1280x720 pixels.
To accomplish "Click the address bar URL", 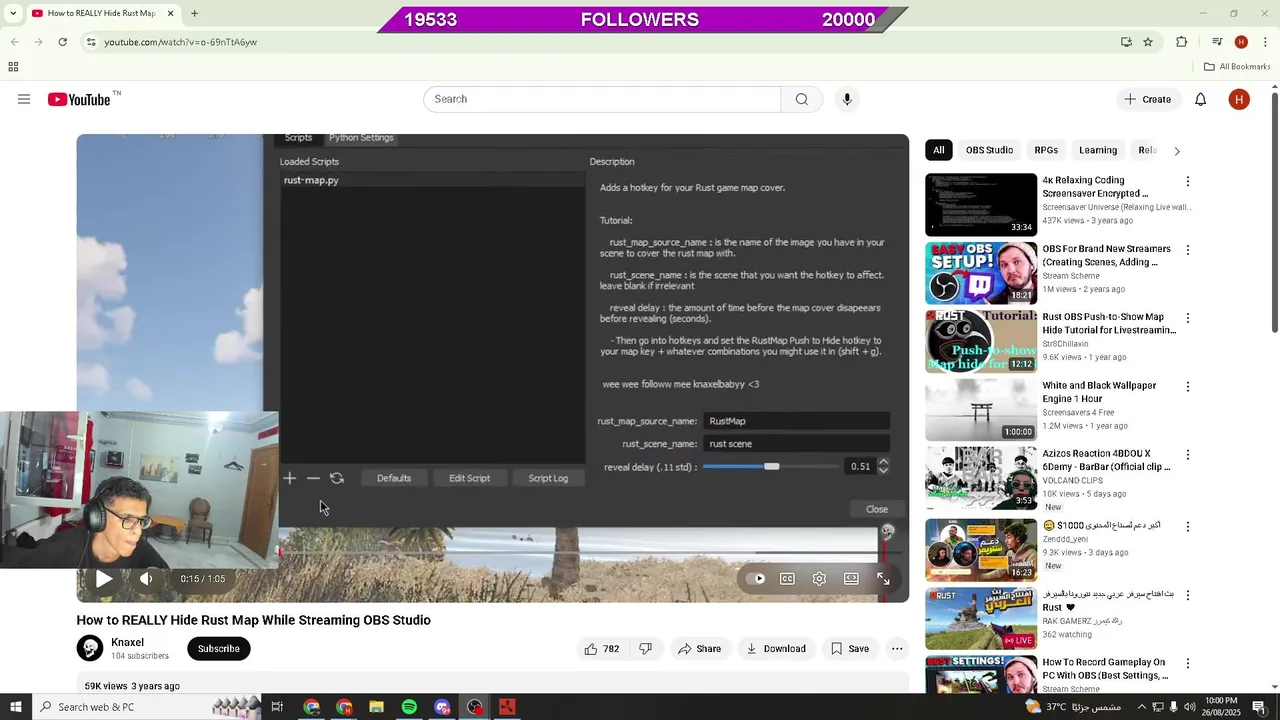I will (181, 42).
